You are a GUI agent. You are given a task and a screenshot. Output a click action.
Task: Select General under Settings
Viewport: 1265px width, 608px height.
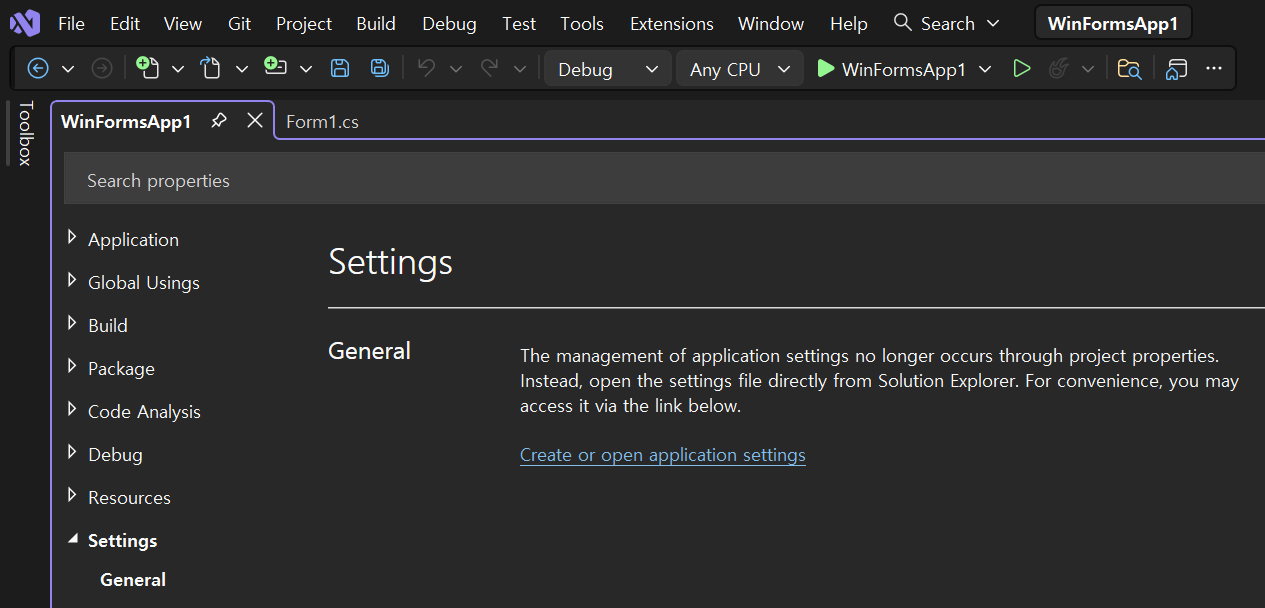point(133,580)
